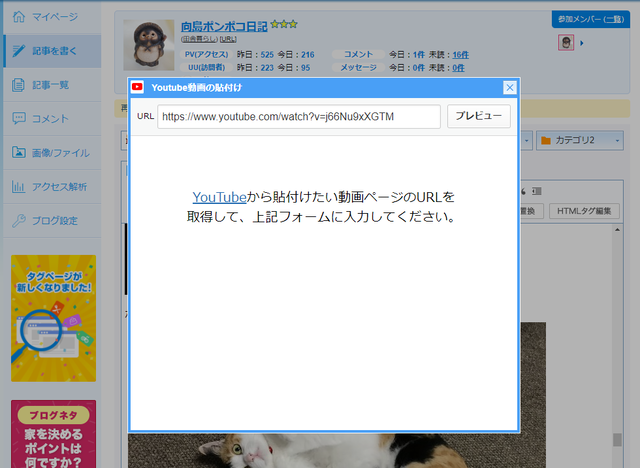
Task: Click the tanuki blog profile thumbnail
Action: tap(149, 45)
